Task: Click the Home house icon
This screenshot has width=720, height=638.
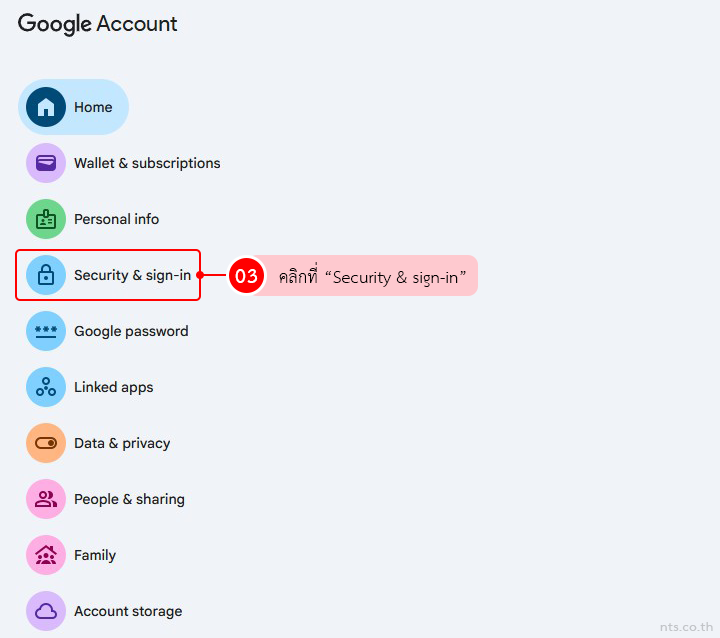Action: tap(46, 107)
